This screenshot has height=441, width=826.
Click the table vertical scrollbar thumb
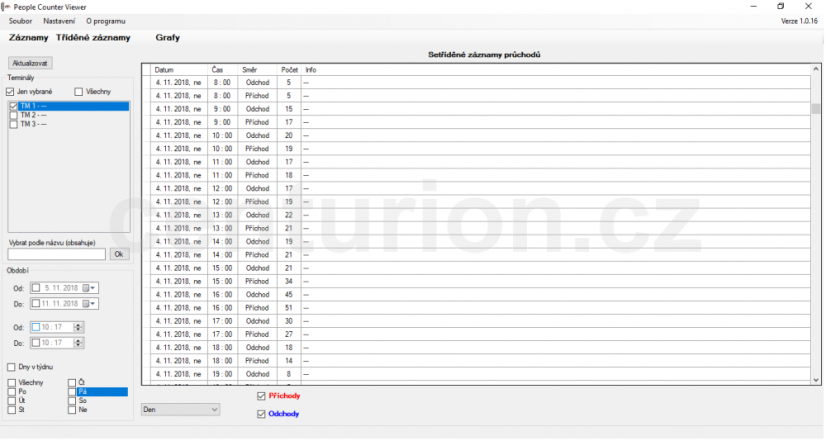pyautogui.click(x=816, y=109)
